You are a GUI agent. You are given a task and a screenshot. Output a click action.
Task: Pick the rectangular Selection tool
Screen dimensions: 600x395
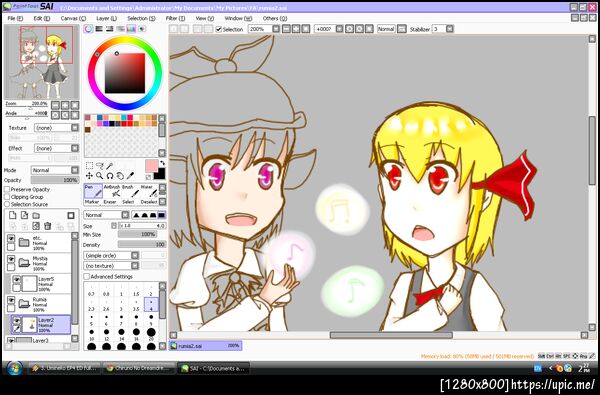point(89,166)
